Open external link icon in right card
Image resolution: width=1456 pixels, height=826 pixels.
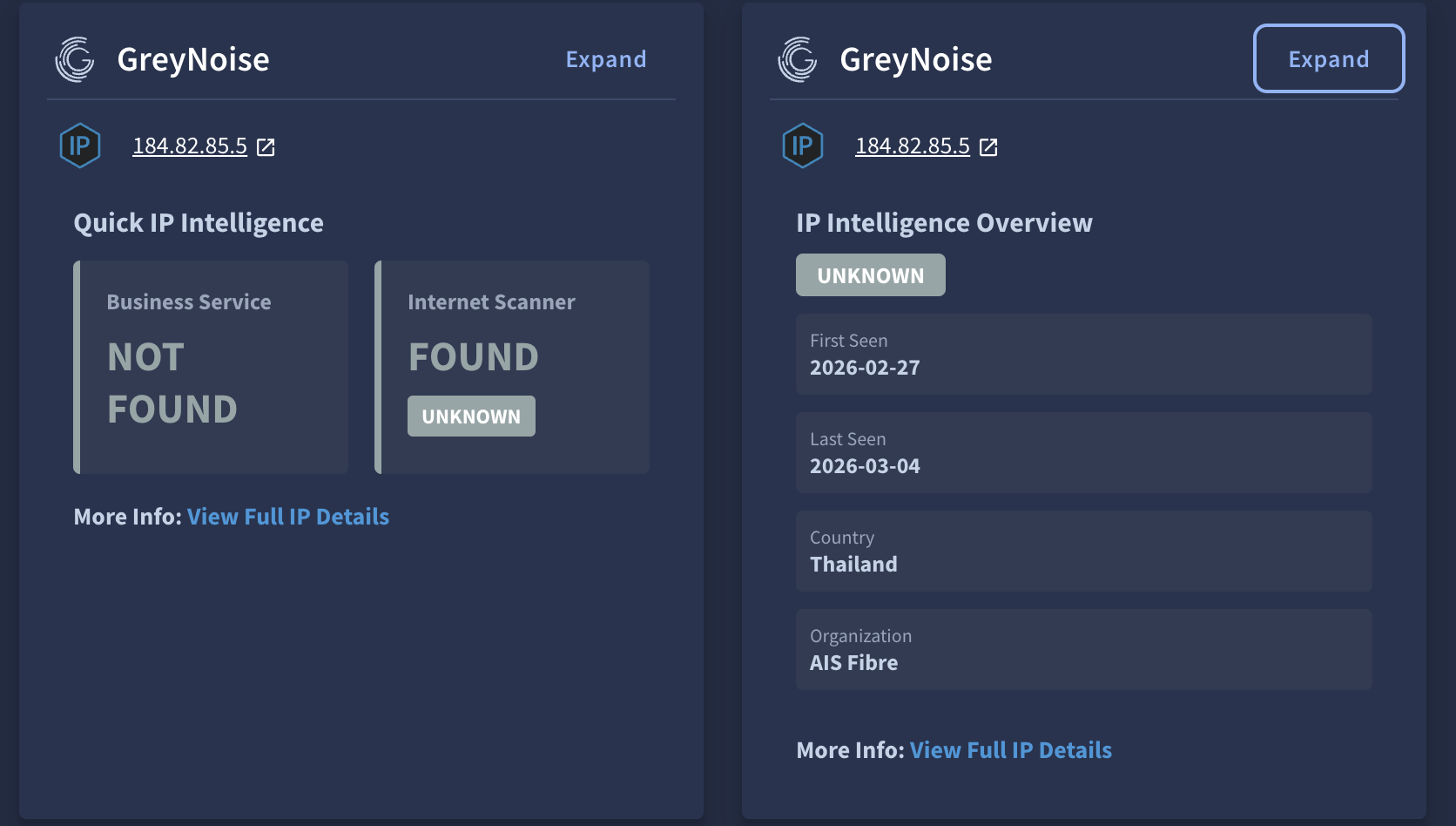[988, 147]
